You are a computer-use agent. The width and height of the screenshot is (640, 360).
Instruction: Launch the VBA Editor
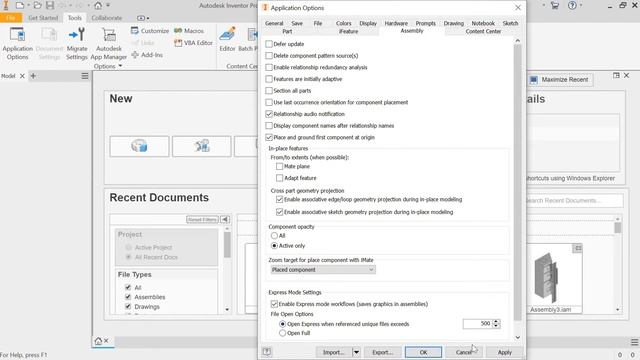click(193, 43)
